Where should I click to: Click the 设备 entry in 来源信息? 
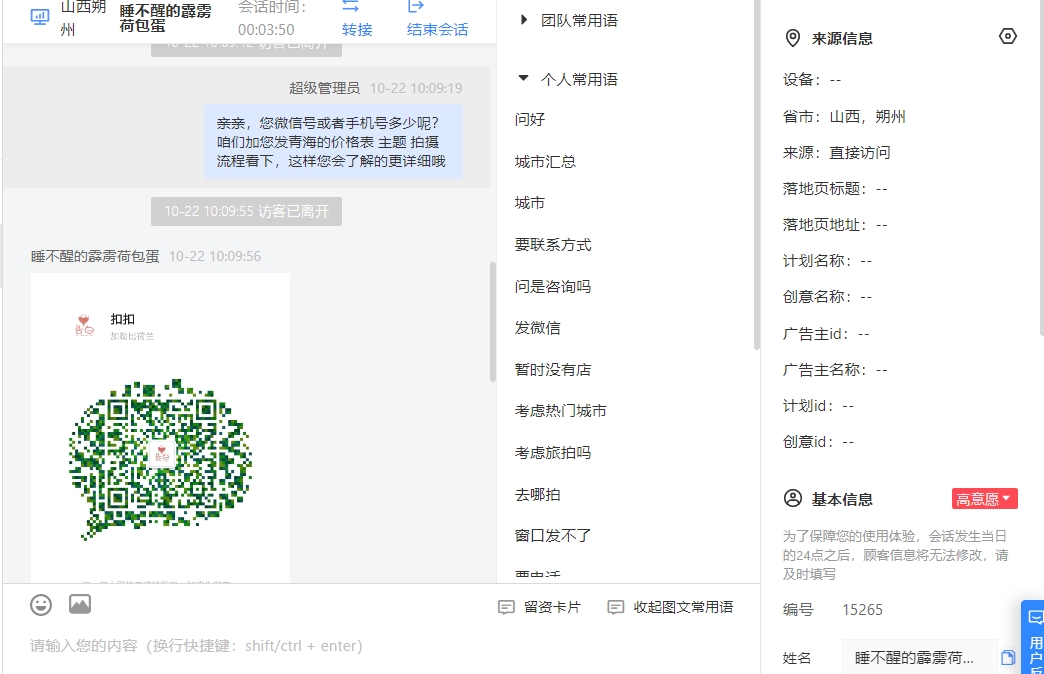(x=812, y=80)
